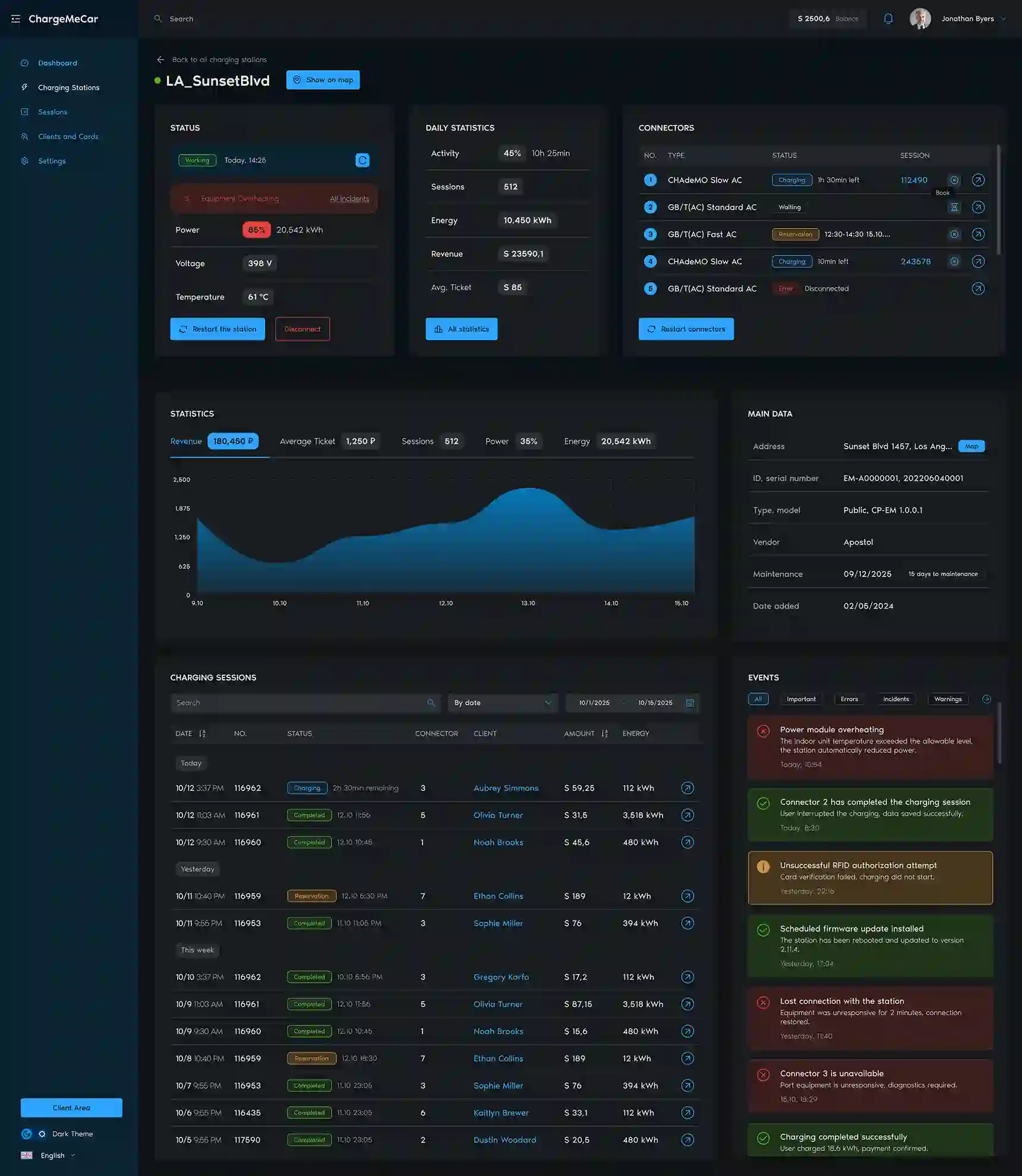
Task: Click the hamburger menu icon beside ChargeMeCar
Action: (x=15, y=19)
